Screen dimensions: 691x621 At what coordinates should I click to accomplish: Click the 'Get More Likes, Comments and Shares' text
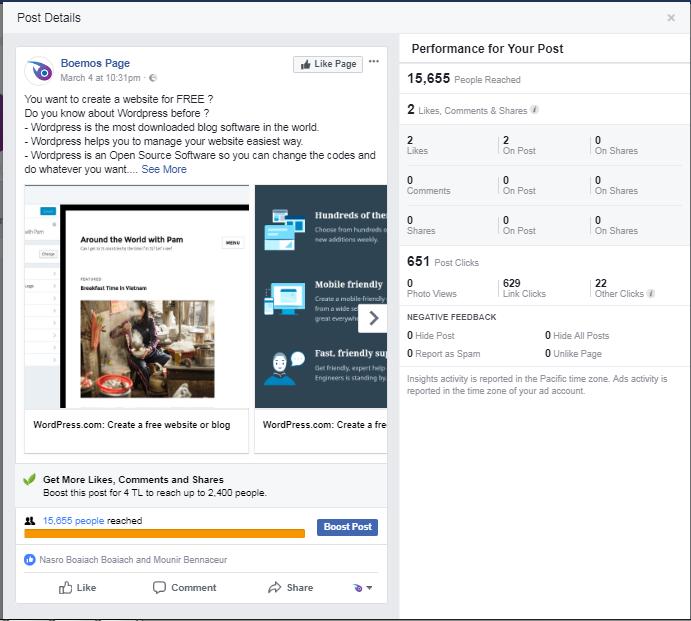134,480
